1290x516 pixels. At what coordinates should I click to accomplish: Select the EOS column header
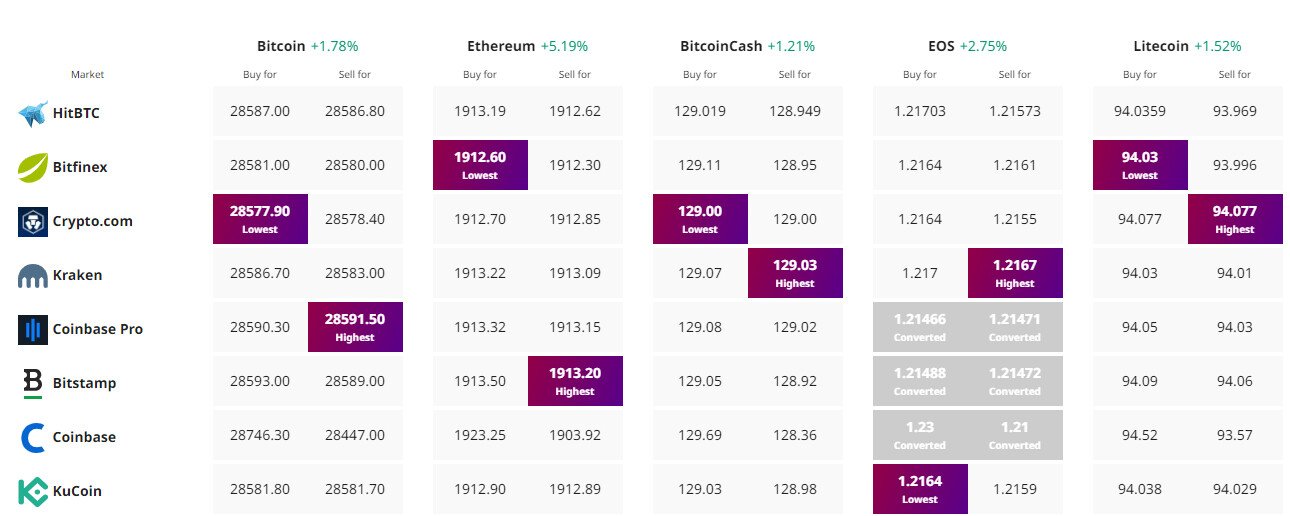[x=940, y=46]
